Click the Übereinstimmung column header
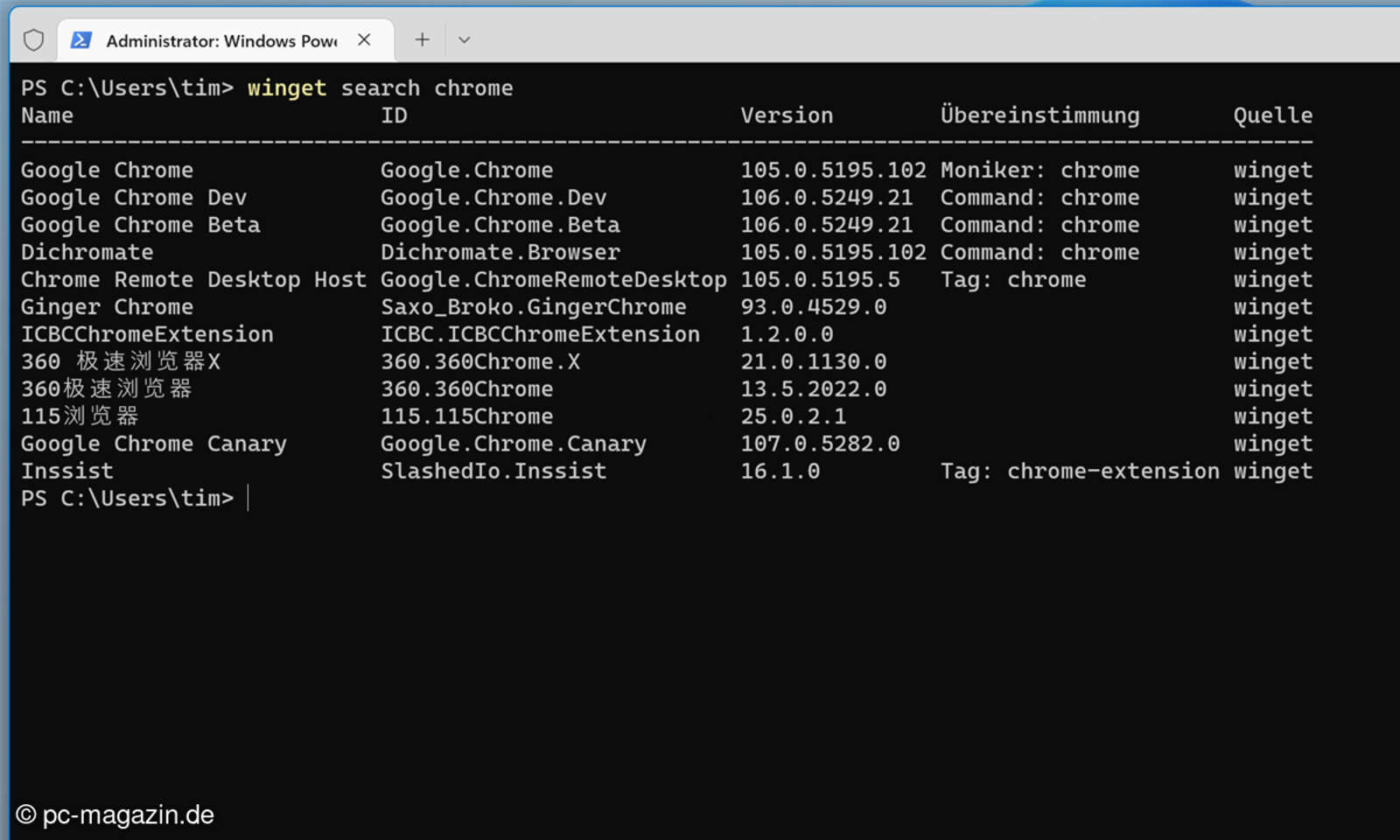Image resolution: width=1400 pixels, height=840 pixels. tap(1039, 115)
